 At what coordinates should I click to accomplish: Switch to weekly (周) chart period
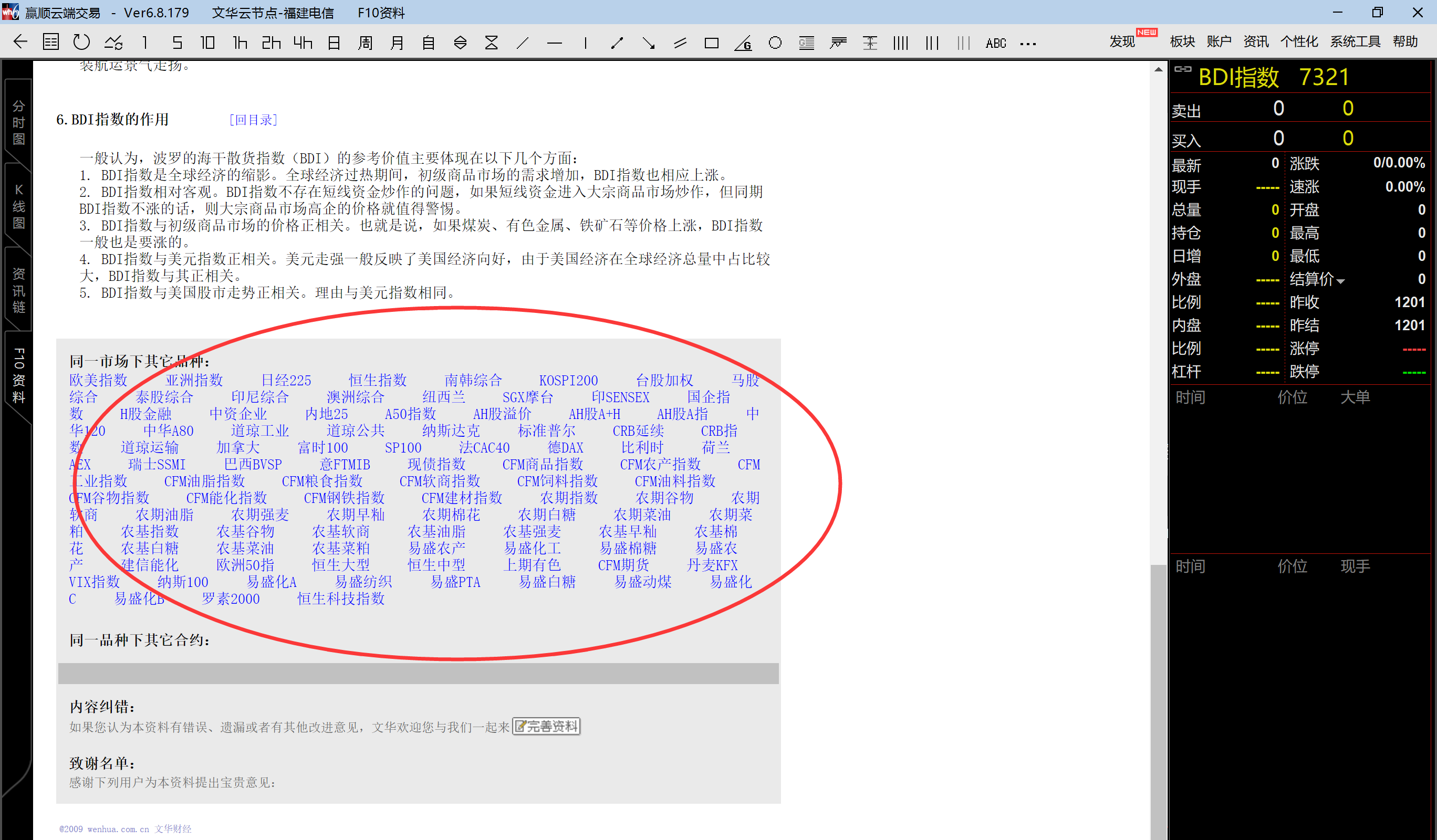(365, 43)
